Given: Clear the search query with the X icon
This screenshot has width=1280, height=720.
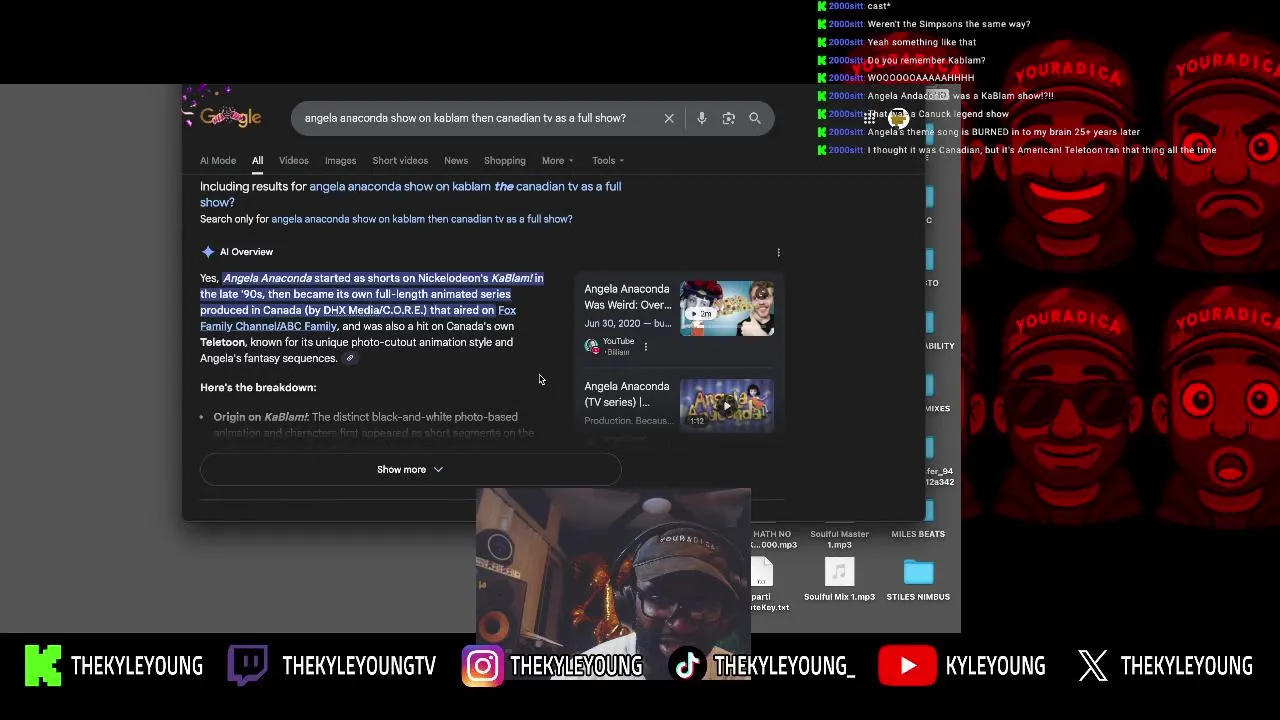Looking at the screenshot, I should [669, 118].
